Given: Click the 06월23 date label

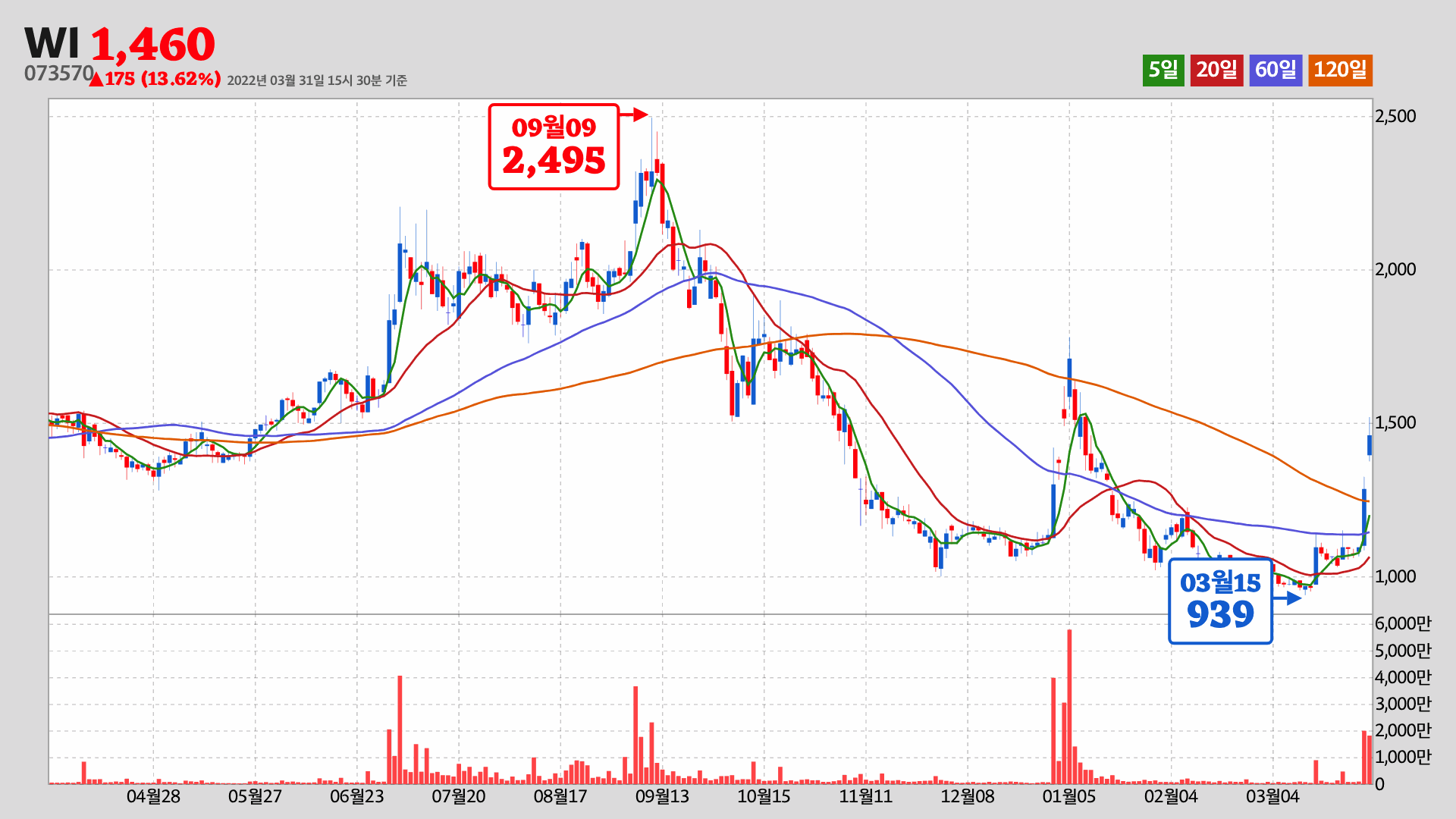Looking at the screenshot, I should click(x=357, y=796).
